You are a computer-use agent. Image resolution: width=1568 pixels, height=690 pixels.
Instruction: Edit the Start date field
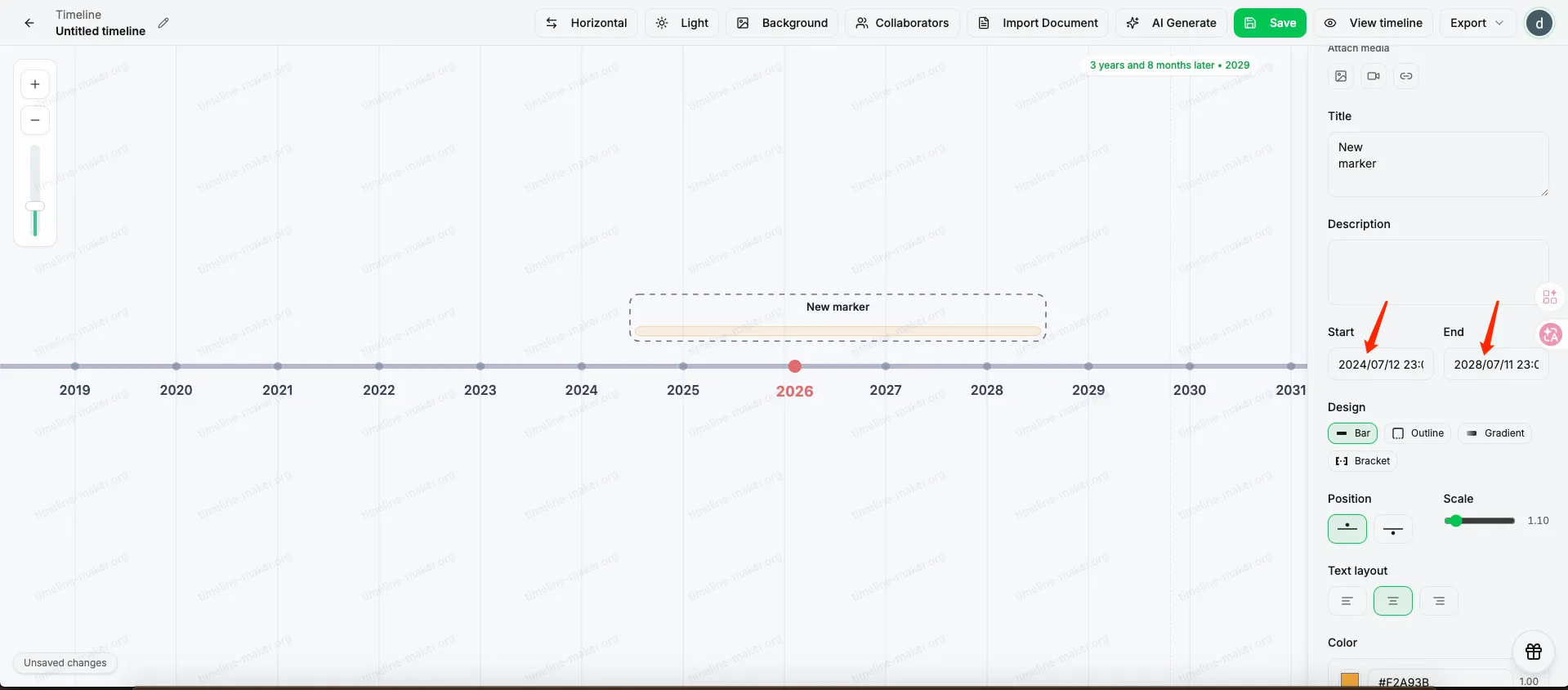pyautogui.click(x=1381, y=365)
